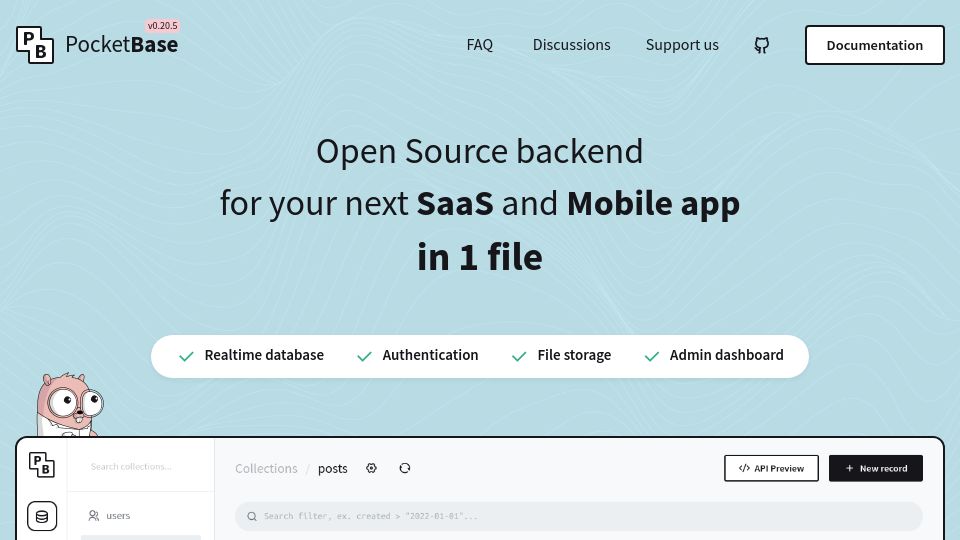The height and width of the screenshot is (540, 960).
Task: Open the Support us link
Action: click(682, 45)
